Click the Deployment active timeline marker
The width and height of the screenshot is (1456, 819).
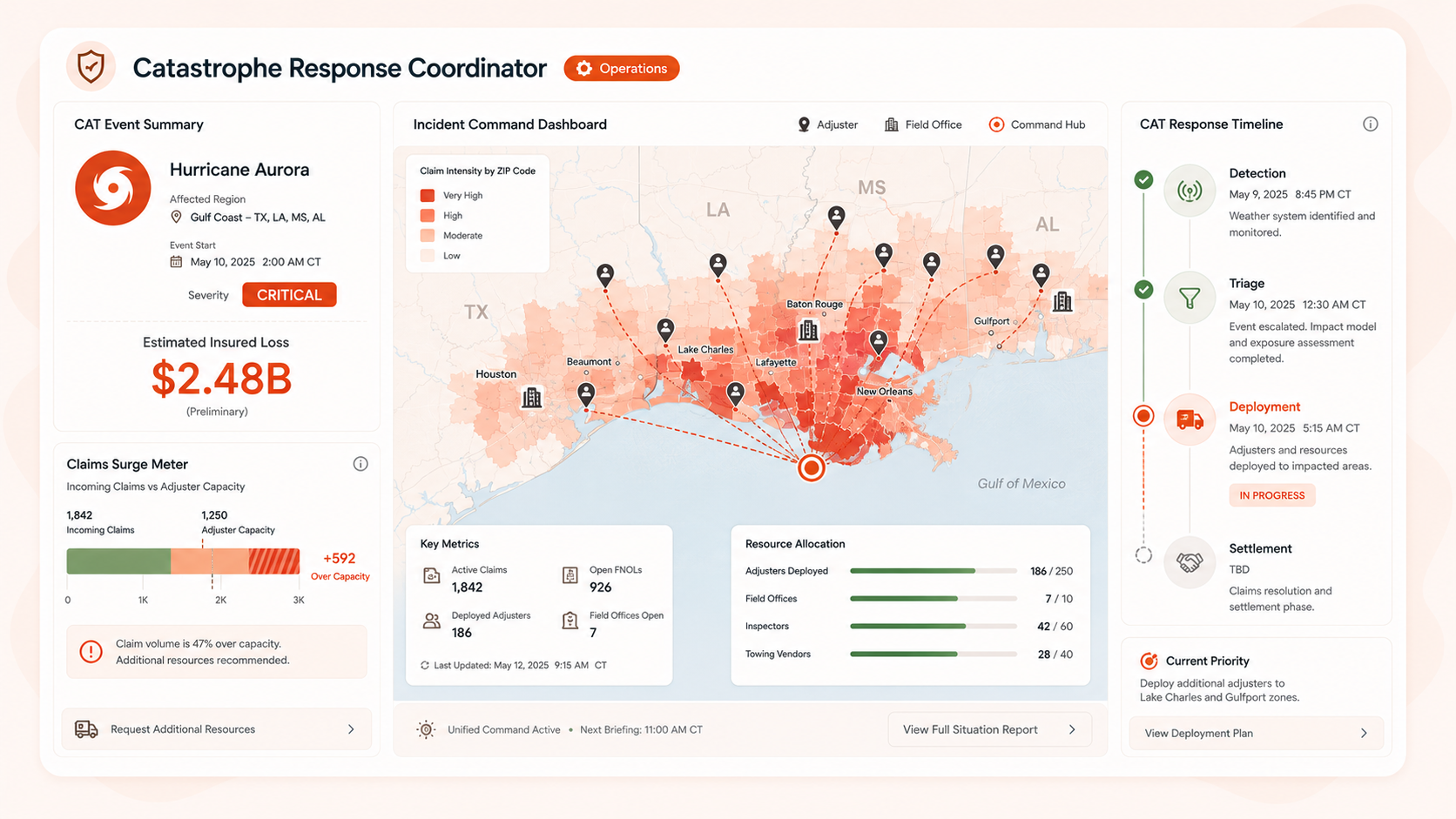click(x=1144, y=416)
